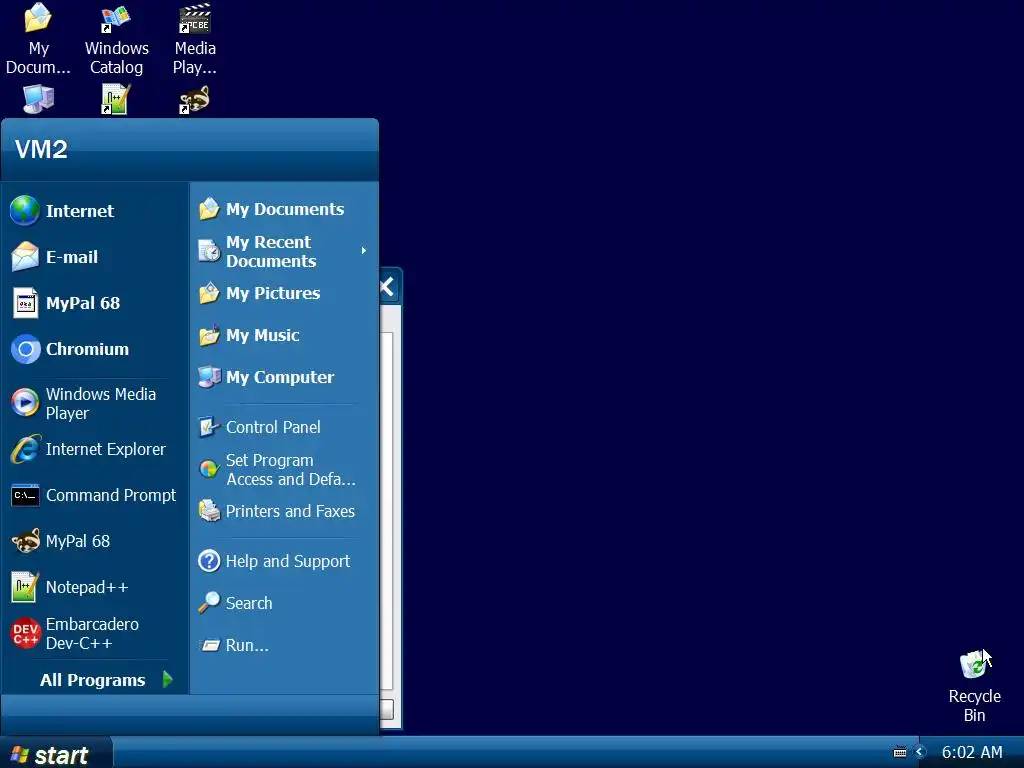Launch Internet Explorer
The width and height of the screenshot is (1024, 768).
coord(95,449)
